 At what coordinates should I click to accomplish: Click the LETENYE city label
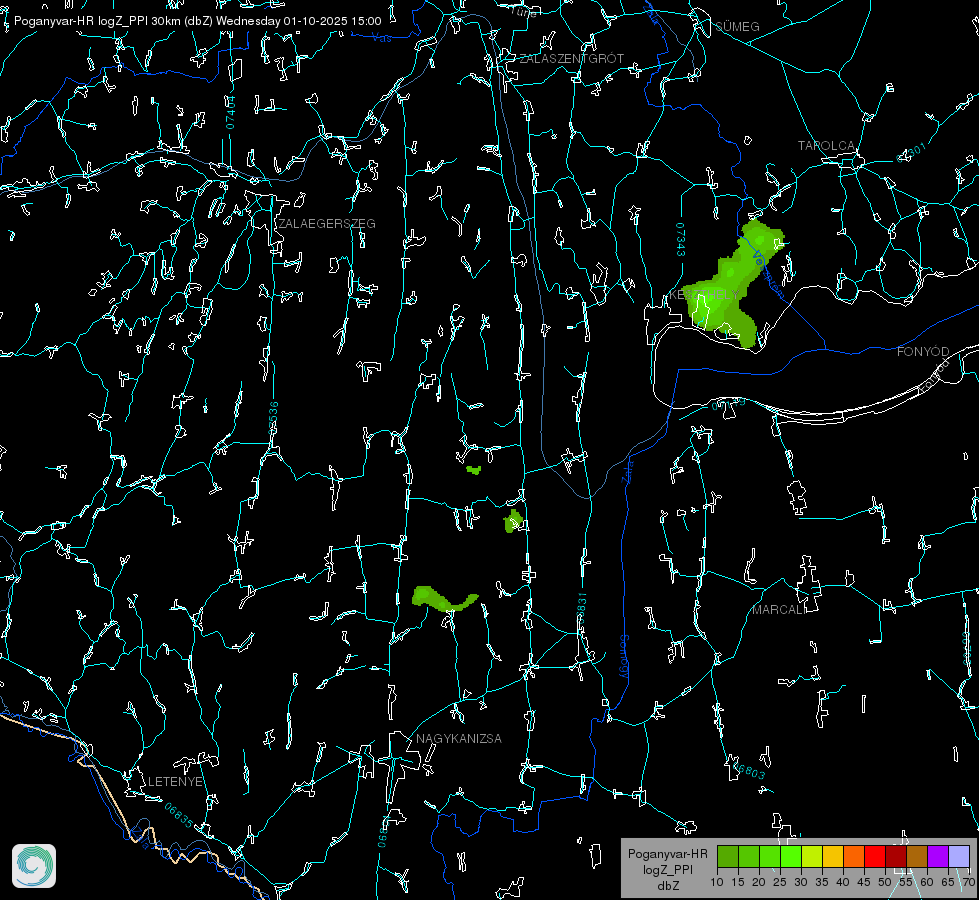click(x=175, y=782)
